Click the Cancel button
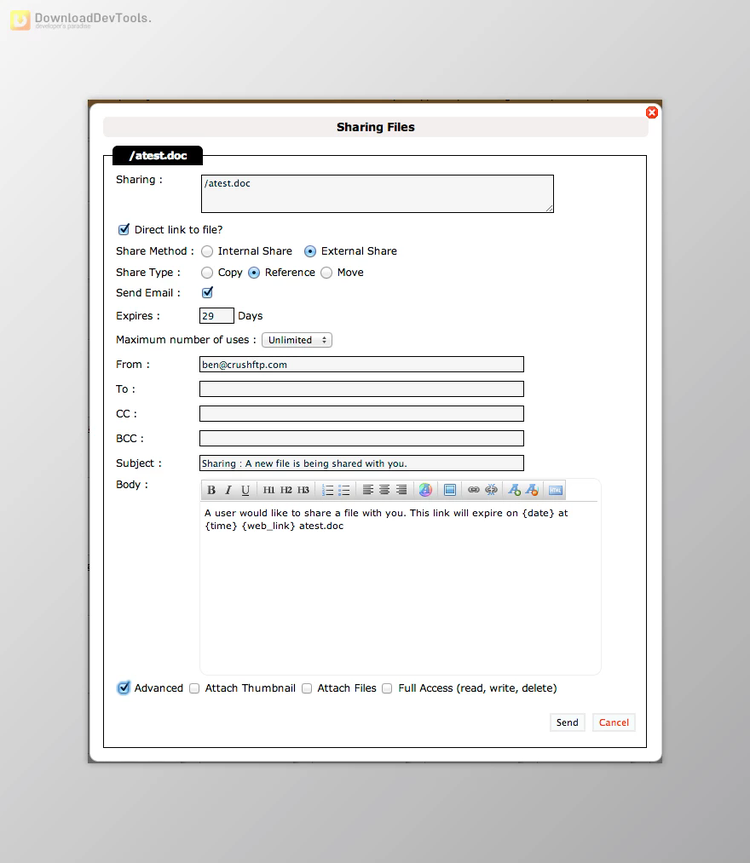 (x=614, y=723)
